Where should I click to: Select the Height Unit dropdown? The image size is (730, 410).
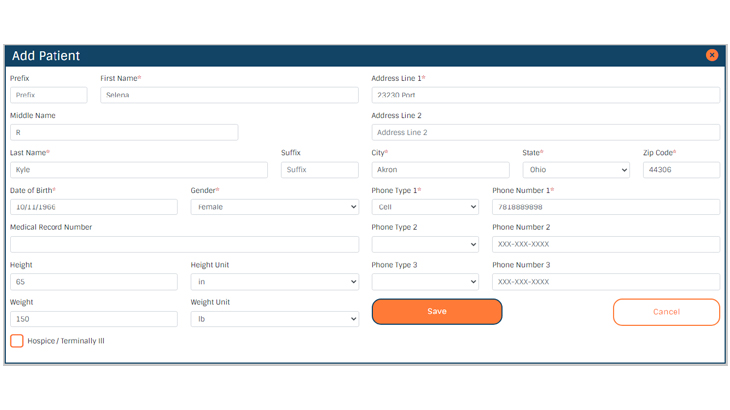(274, 282)
